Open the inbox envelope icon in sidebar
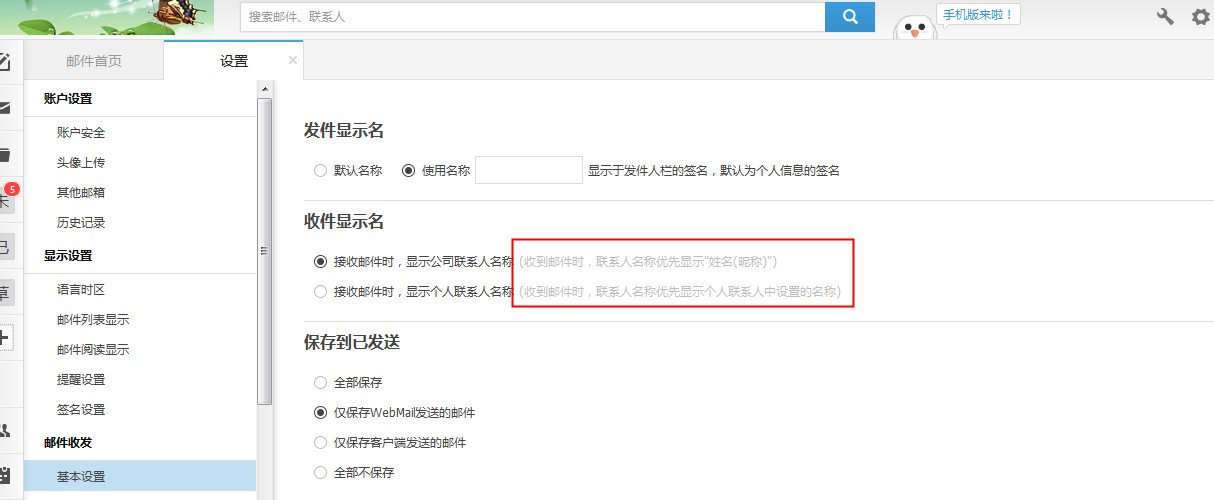The image size is (1214, 500). (x=5, y=108)
